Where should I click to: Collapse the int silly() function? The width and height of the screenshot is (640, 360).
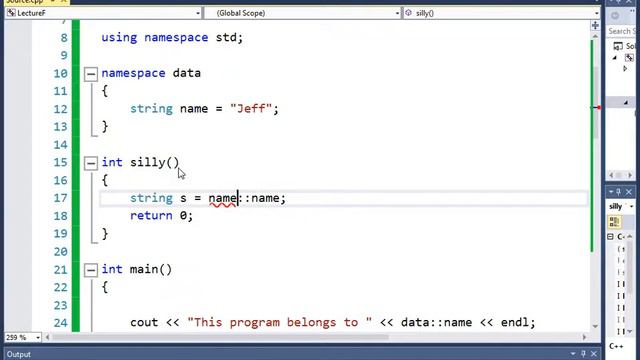pyautogui.click(x=91, y=163)
